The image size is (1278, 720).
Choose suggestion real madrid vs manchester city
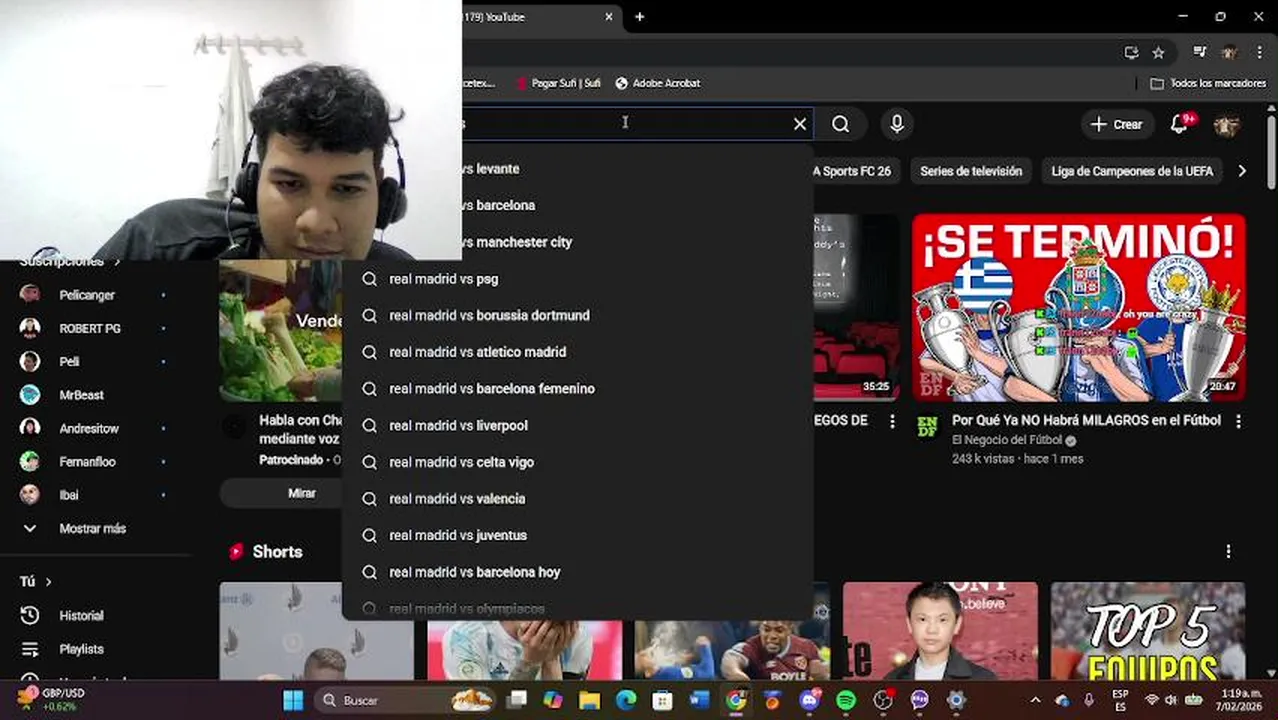coord(578,242)
